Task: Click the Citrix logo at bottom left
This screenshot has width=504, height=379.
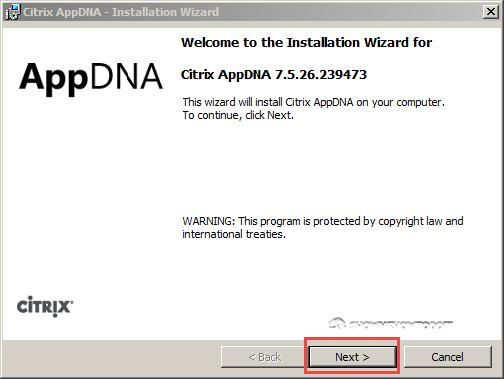Action: 45,306
